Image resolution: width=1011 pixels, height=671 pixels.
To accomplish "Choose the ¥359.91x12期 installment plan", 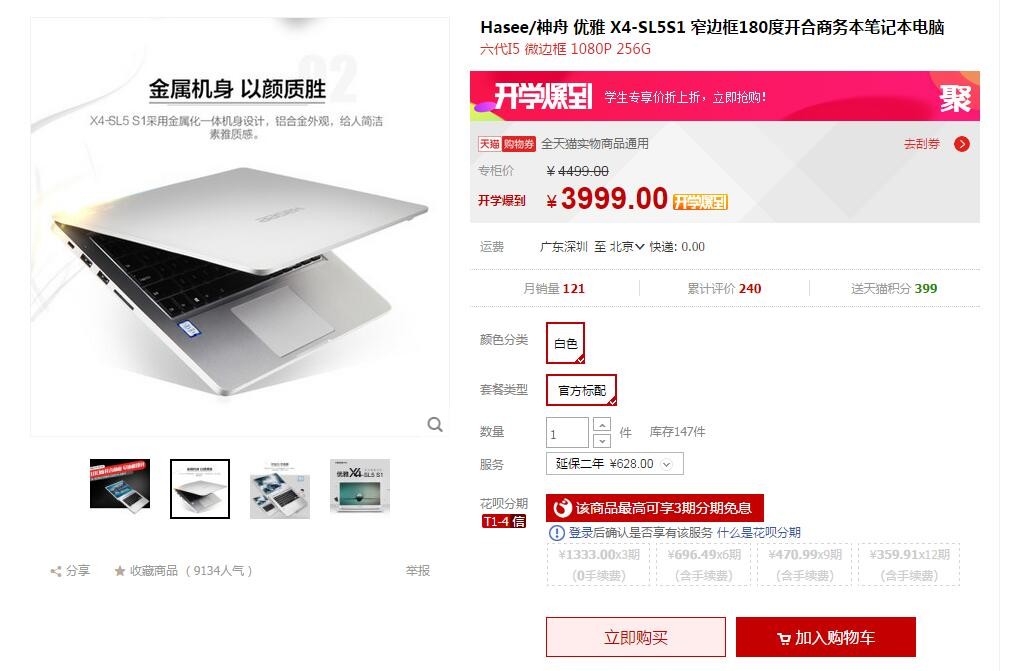I will (909, 564).
